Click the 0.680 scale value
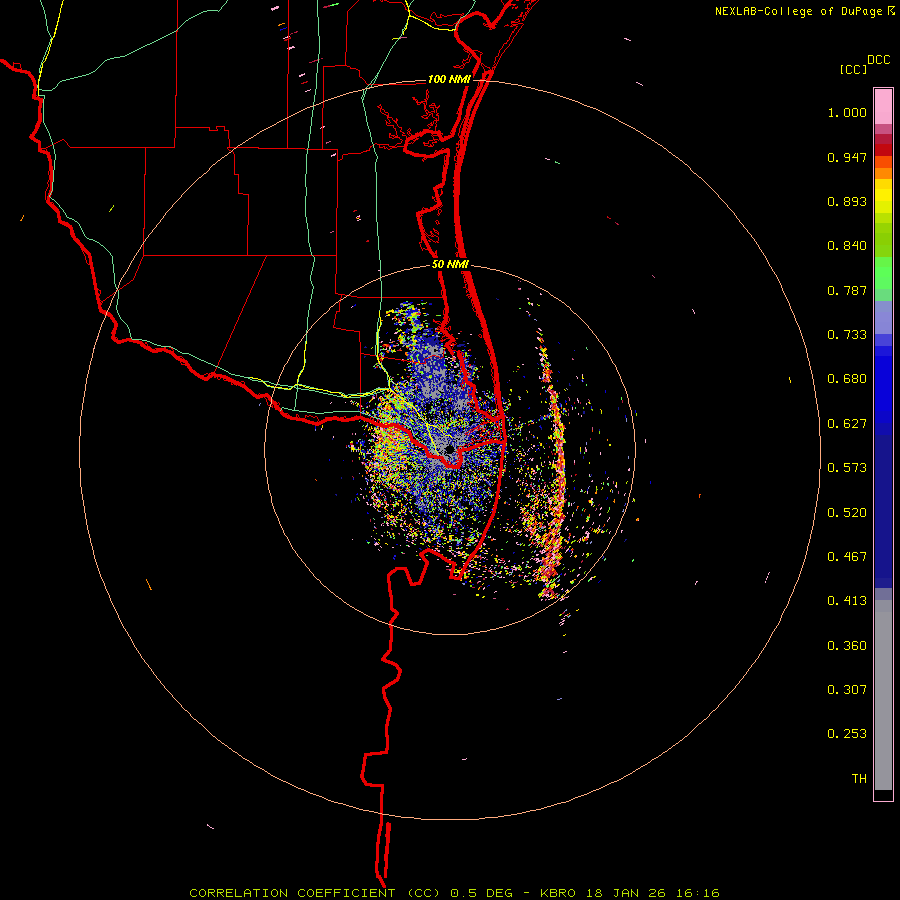This screenshot has width=900, height=900. 847,379
